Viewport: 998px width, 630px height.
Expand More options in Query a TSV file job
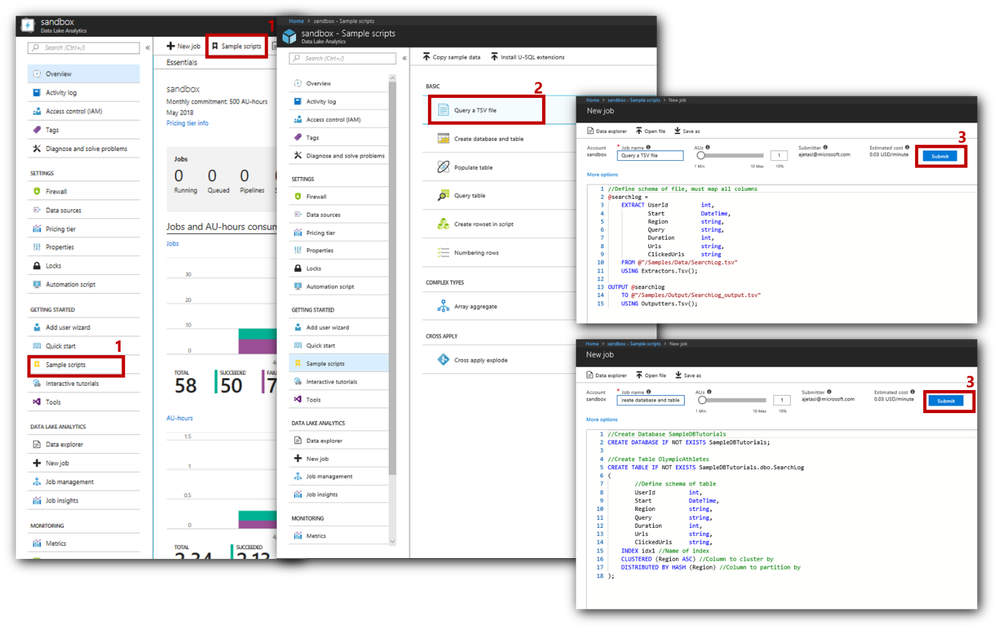[x=602, y=174]
